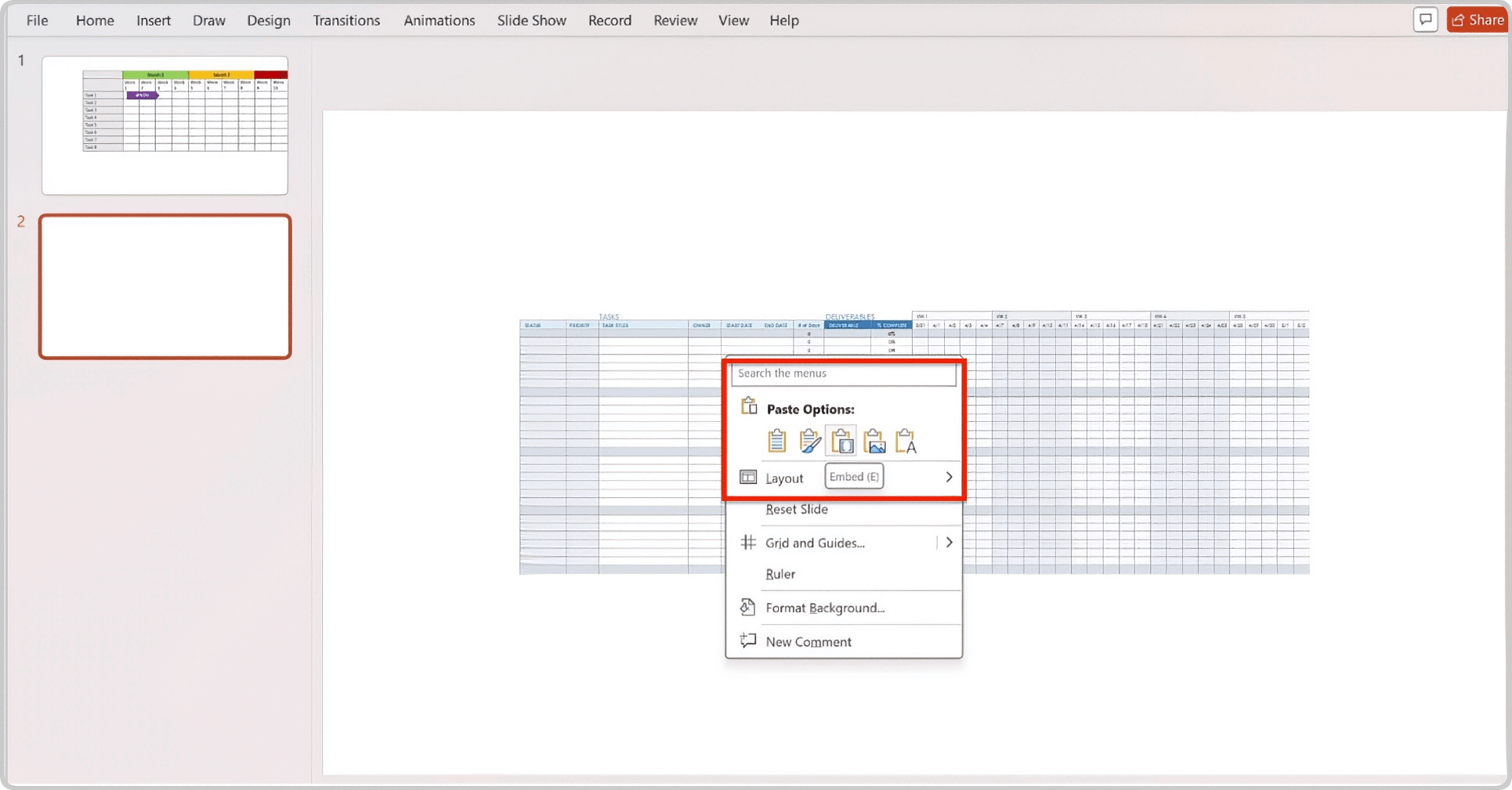Click the Grid and Guides icon
The height and width of the screenshot is (790, 1512).
[x=748, y=542]
